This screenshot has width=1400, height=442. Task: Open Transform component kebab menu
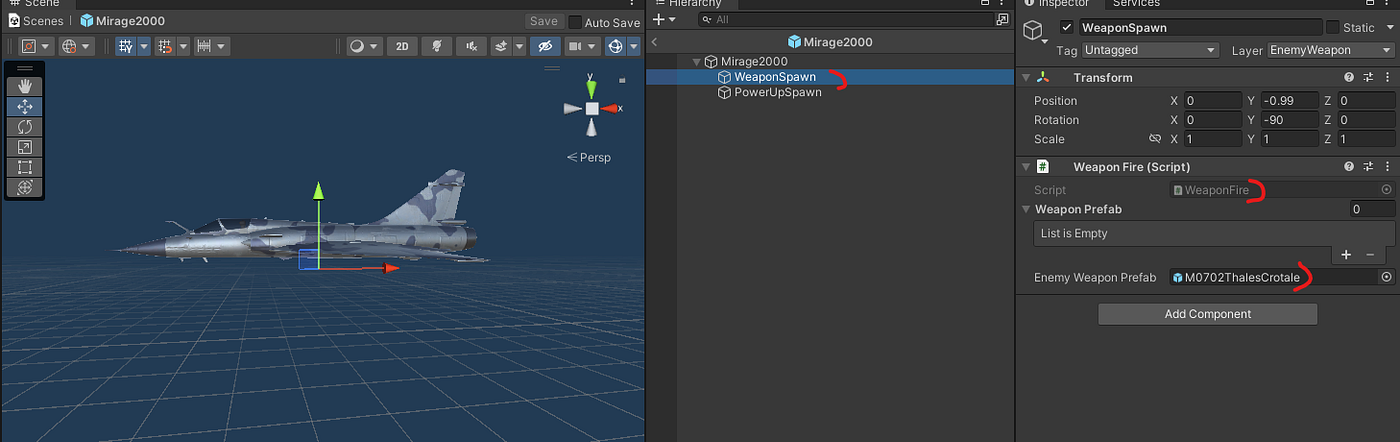[1386, 78]
